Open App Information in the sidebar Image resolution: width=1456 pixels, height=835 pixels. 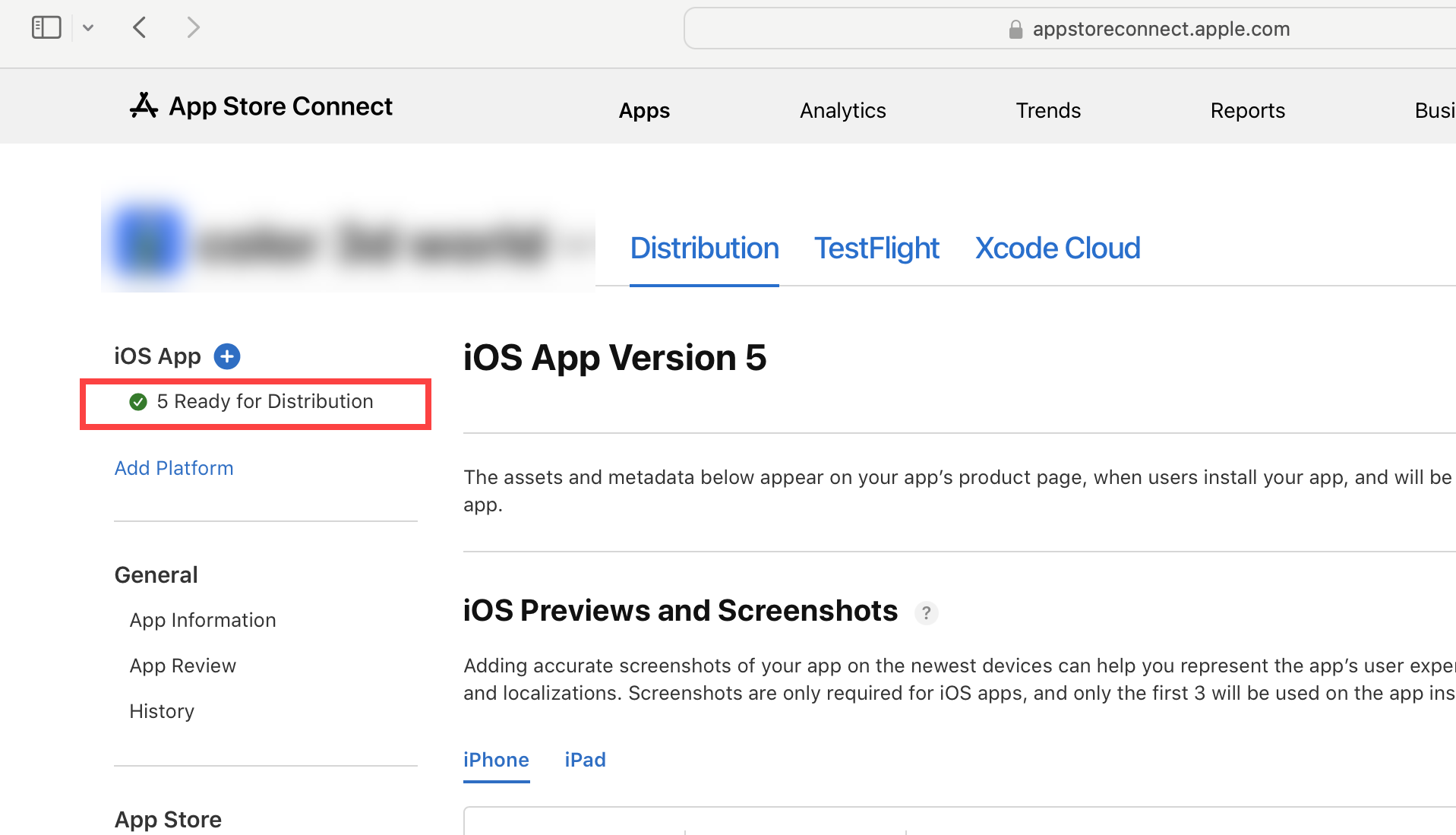[x=203, y=621]
